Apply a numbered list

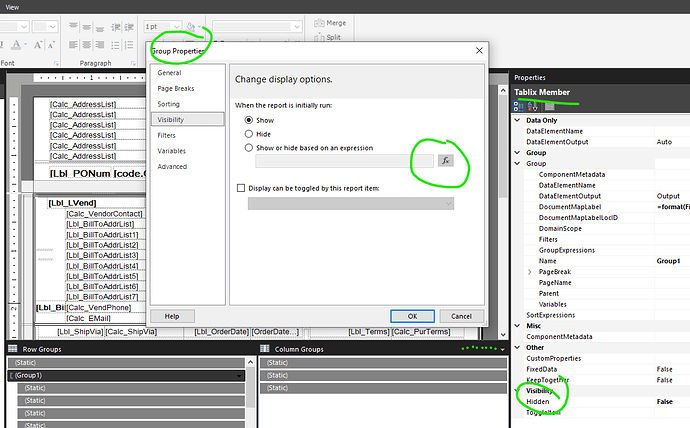point(129,45)
